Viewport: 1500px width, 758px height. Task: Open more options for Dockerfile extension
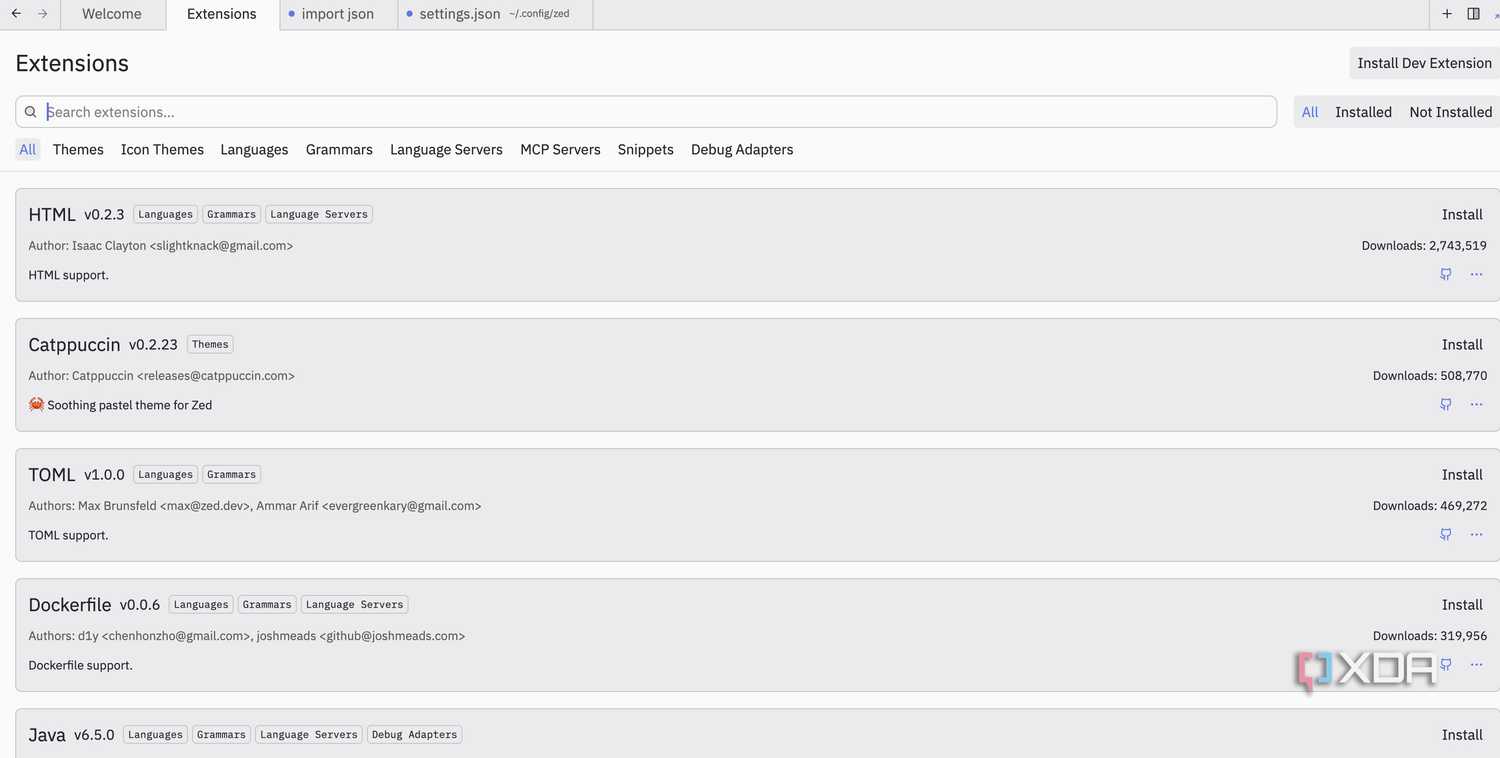coord(1476,664)
